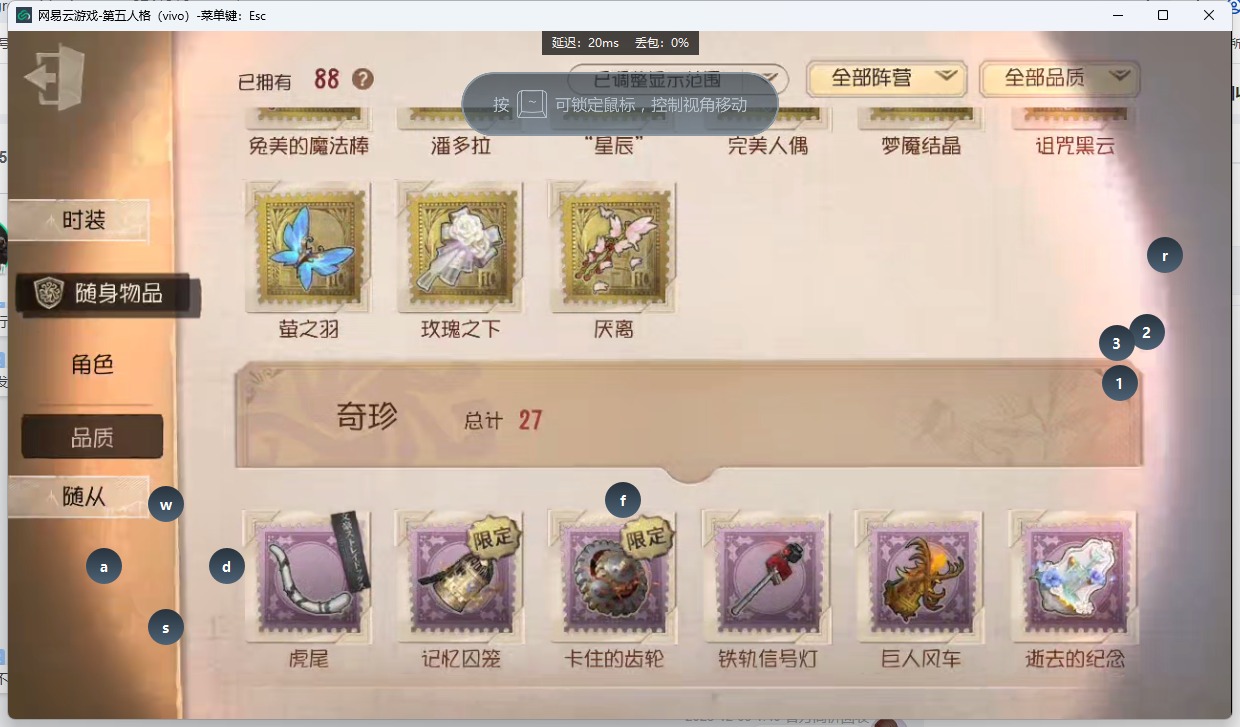Select the 厌离 blossom stamp

tap(613, 247)
